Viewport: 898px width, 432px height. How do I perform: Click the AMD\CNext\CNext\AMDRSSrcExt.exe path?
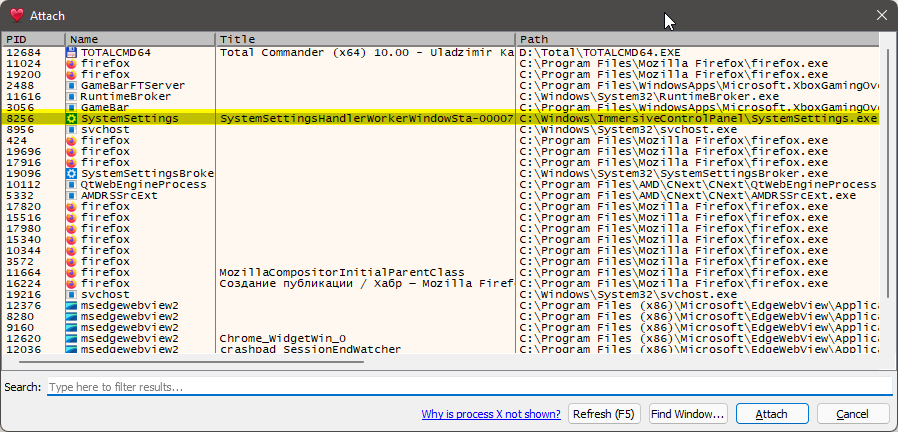click(x=687, y=195)
